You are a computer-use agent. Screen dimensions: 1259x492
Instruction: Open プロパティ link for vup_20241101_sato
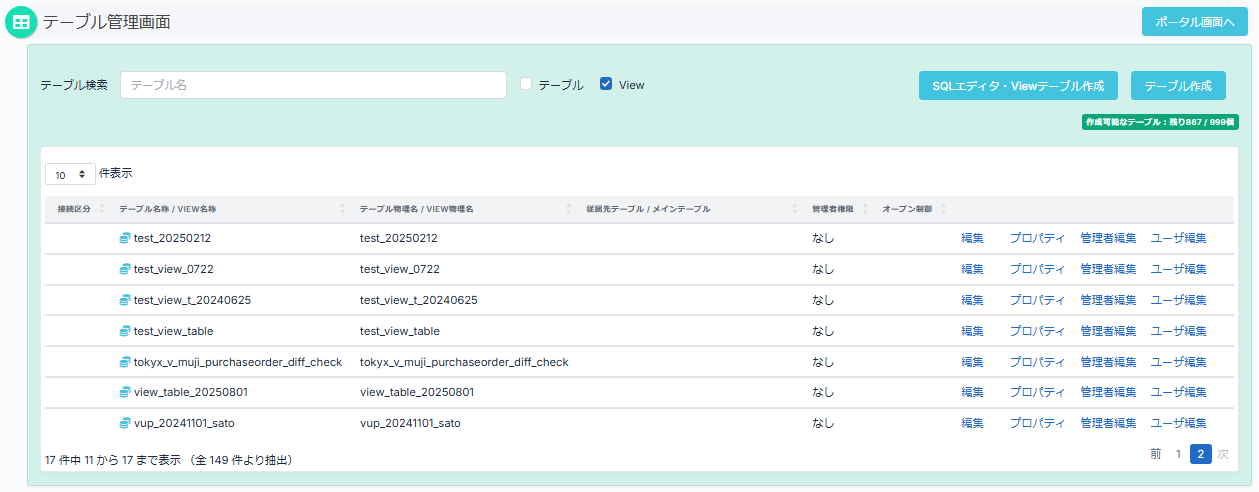[1037, 424]
